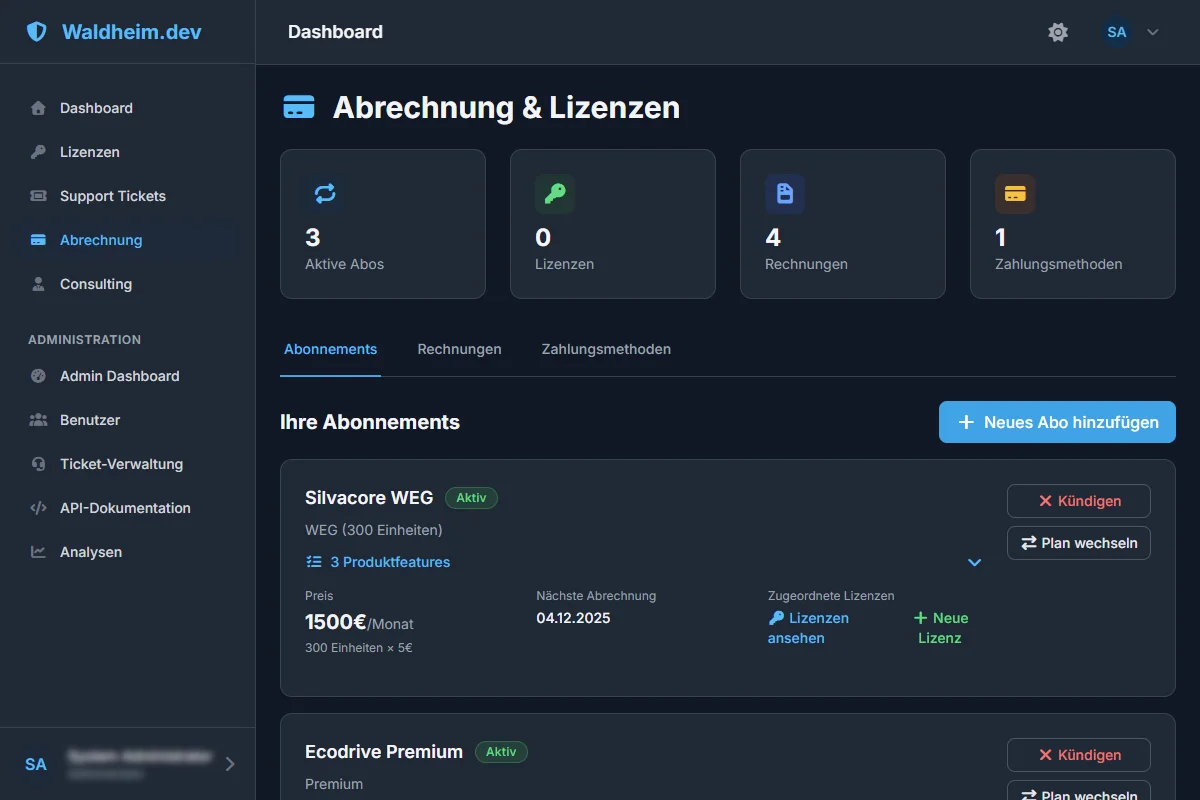
Task: Click the invoice document icon above Rechnungen
Action: tap(785, 194)
